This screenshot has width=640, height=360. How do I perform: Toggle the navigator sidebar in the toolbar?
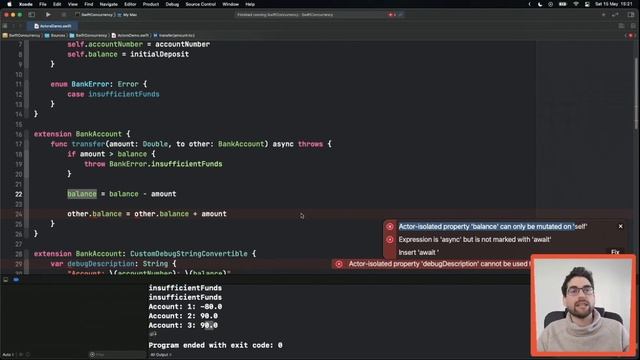click(x=31, y=15)
